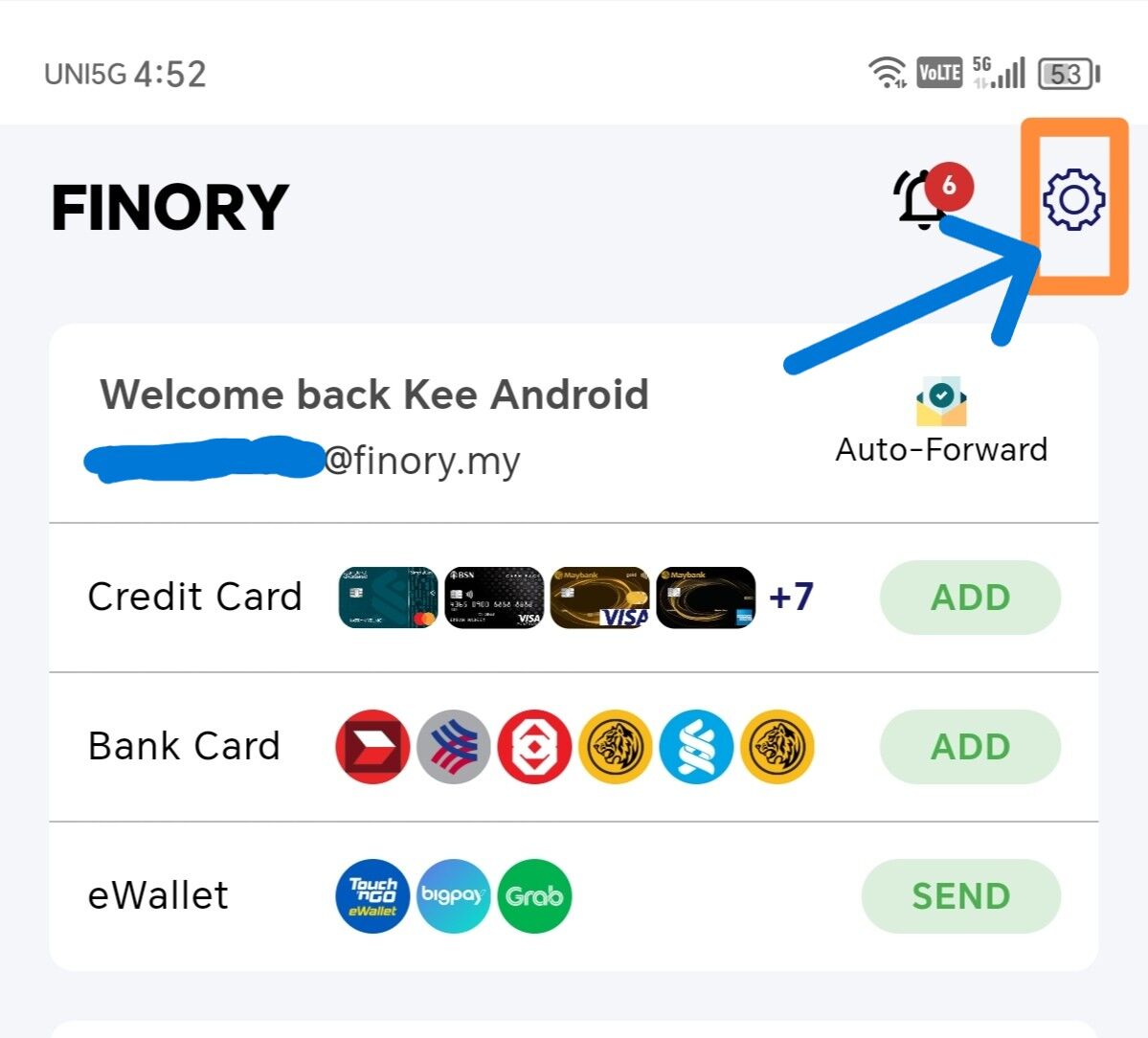Select the first Maybank tiger icon

tap(616, 747)
